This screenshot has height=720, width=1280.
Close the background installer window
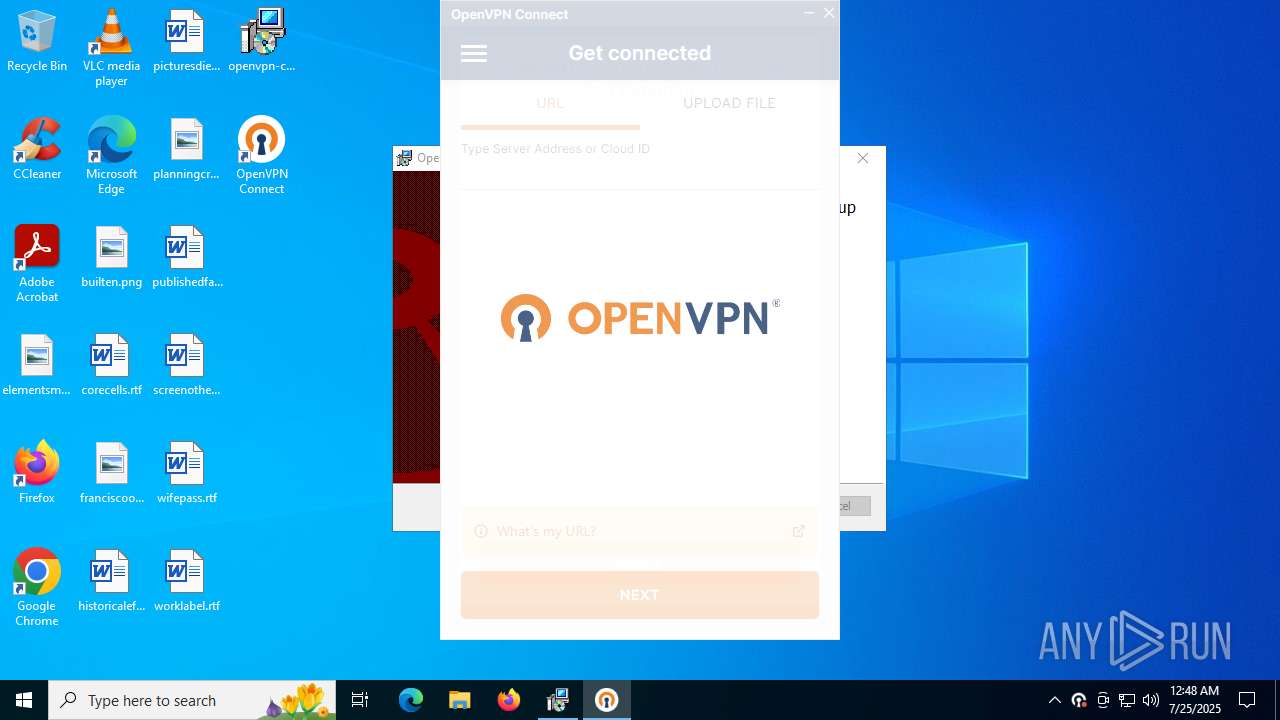(x=863, y=158)
